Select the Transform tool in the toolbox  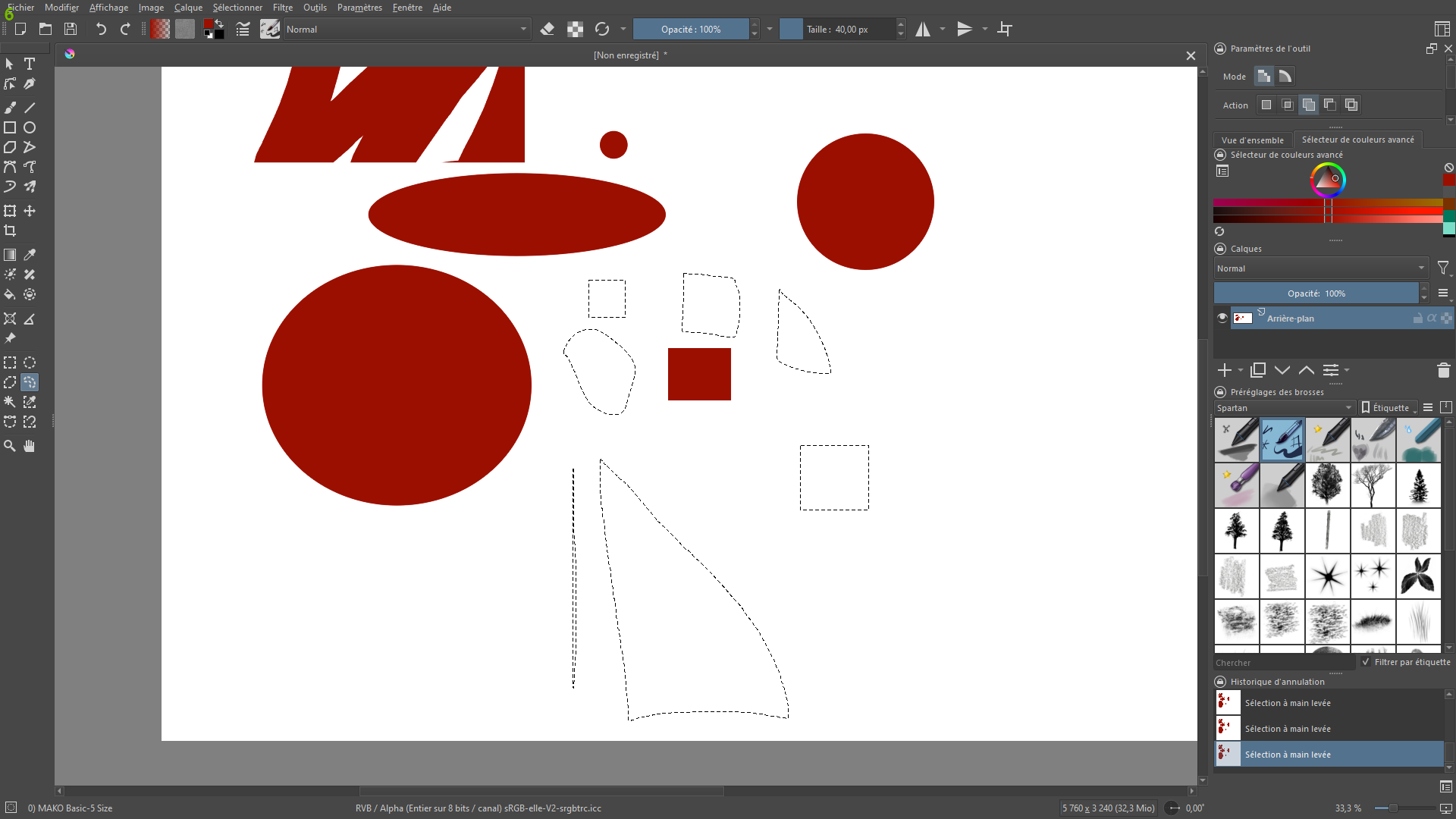(x=10, y=211)
